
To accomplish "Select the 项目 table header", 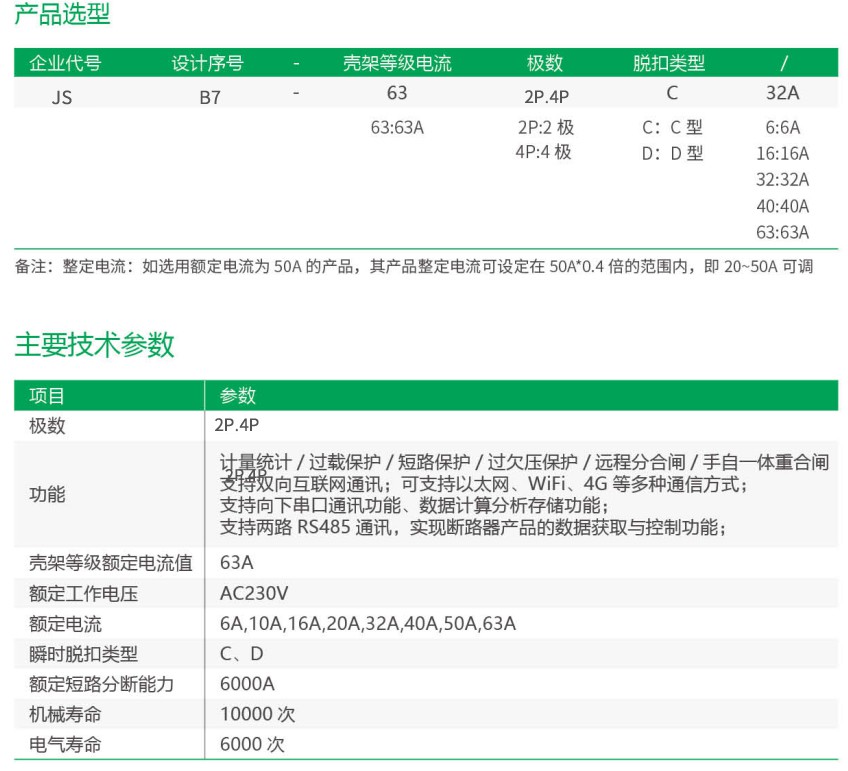I will (47, 395).
